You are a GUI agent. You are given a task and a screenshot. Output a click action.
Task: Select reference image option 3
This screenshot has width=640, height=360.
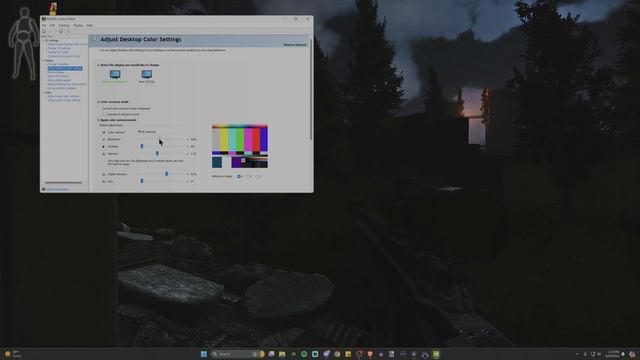click(258, 176)
